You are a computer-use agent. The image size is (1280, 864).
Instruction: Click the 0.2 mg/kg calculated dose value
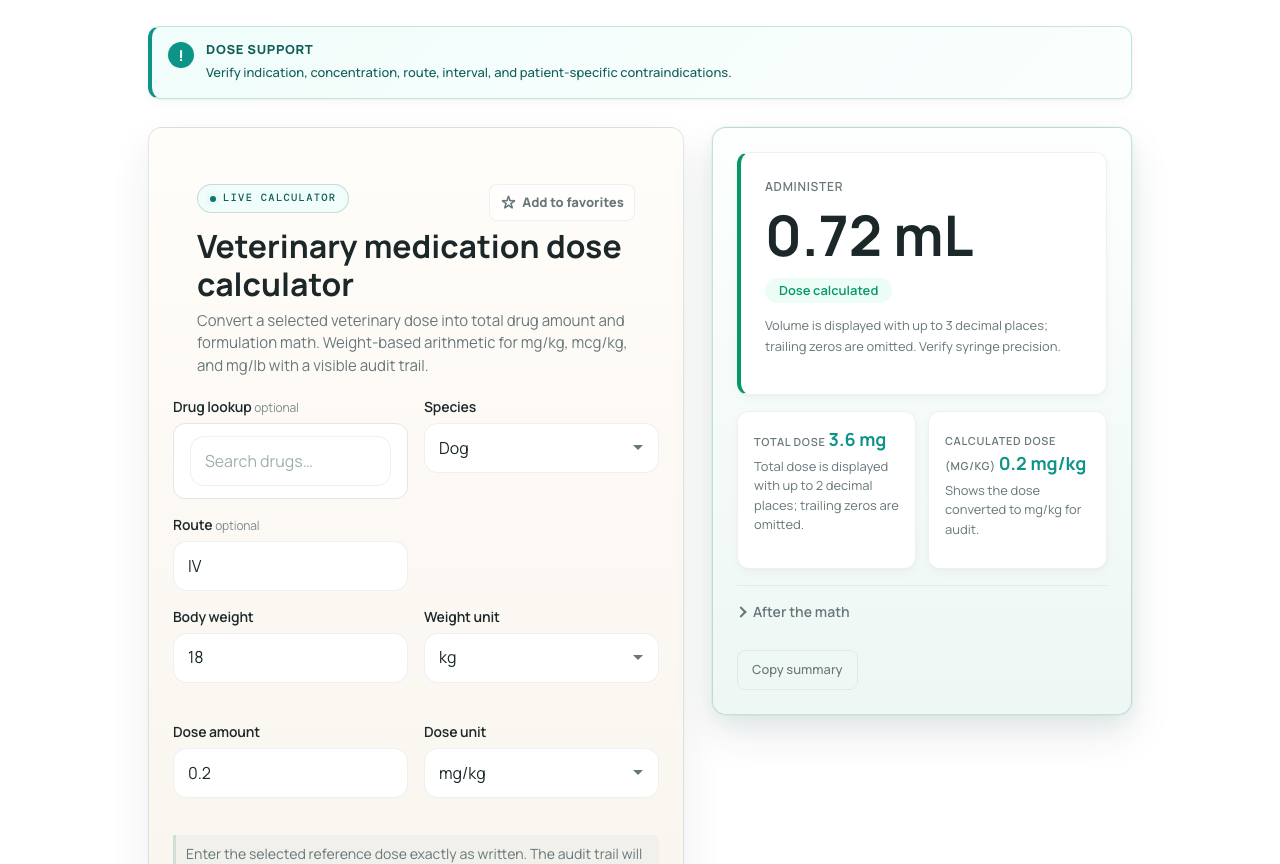coord(1042,464)
